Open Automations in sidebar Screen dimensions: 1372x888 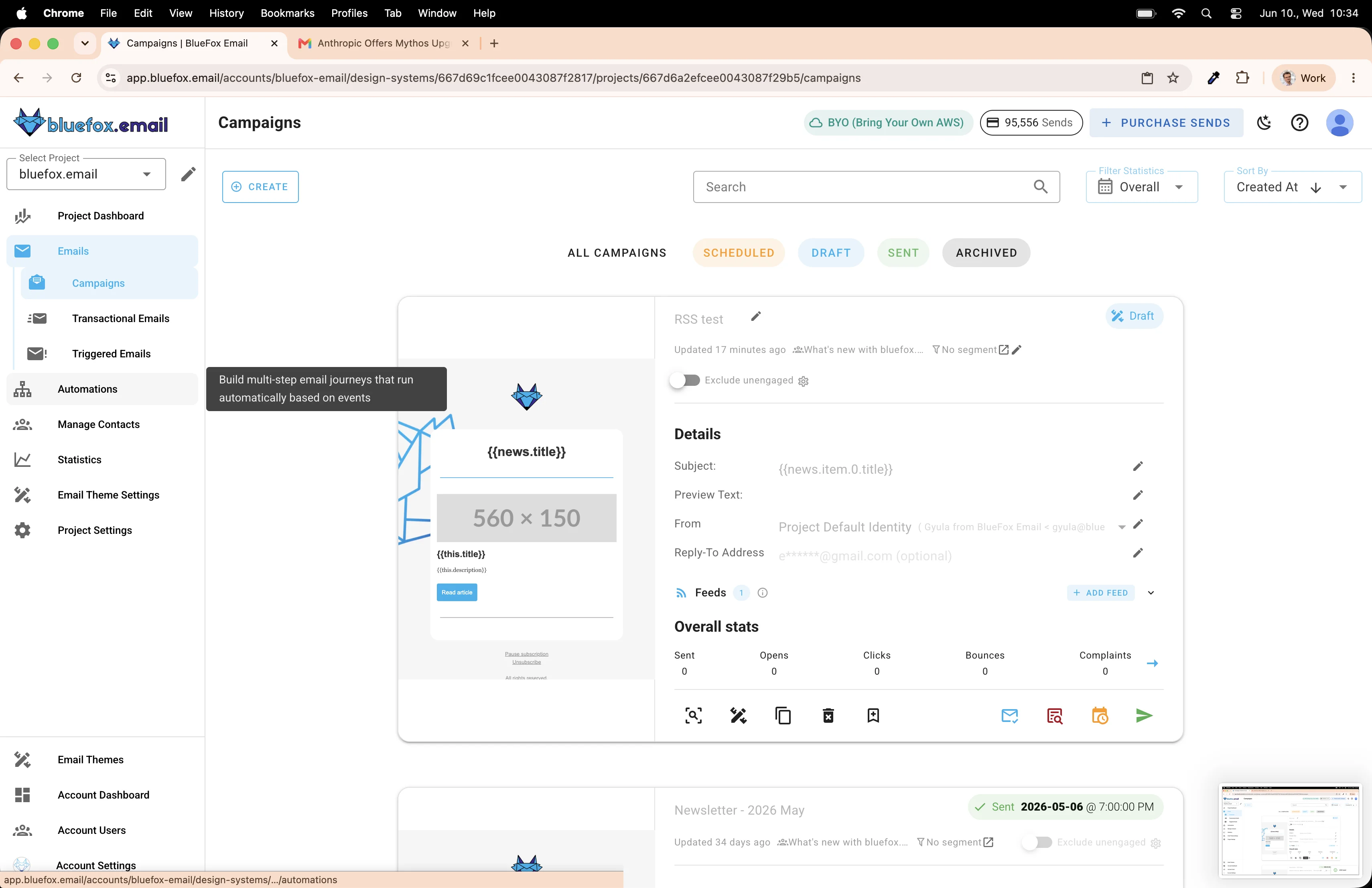pos(102,389)
